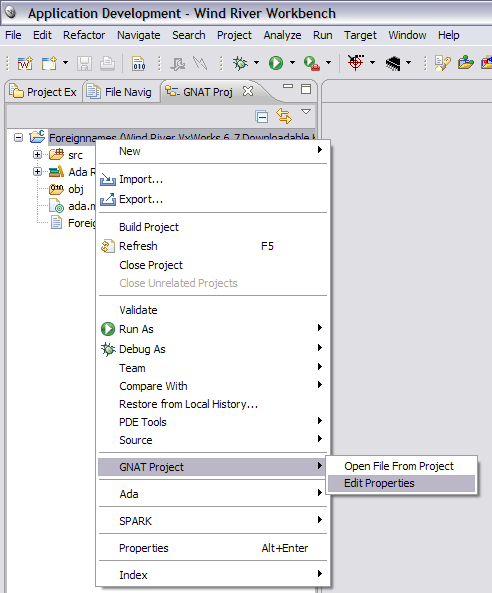The height and width of the screenshot is (593, 492).
Task: Open the Compare With submenu
Action: pyautogui.click(x=213, y=386)
